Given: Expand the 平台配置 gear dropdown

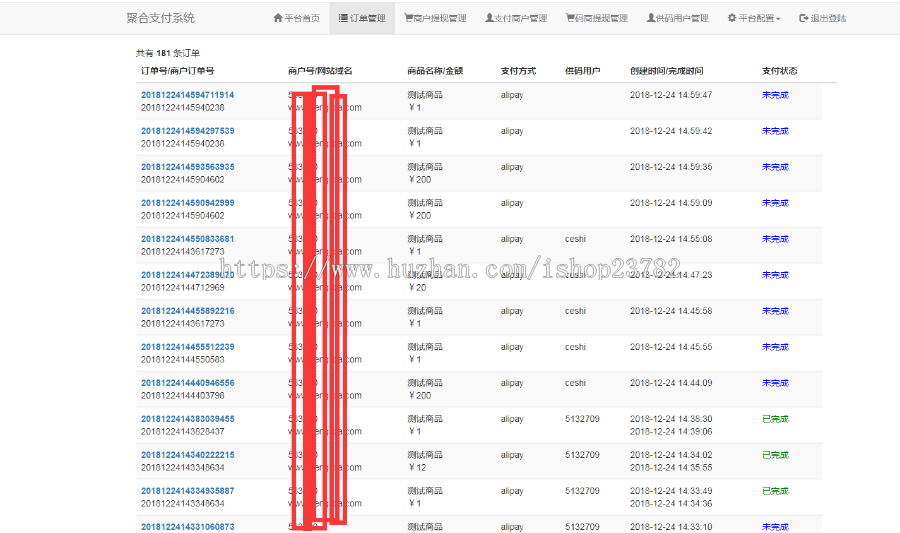Looking at the screenshot, I should click(754, 18).
